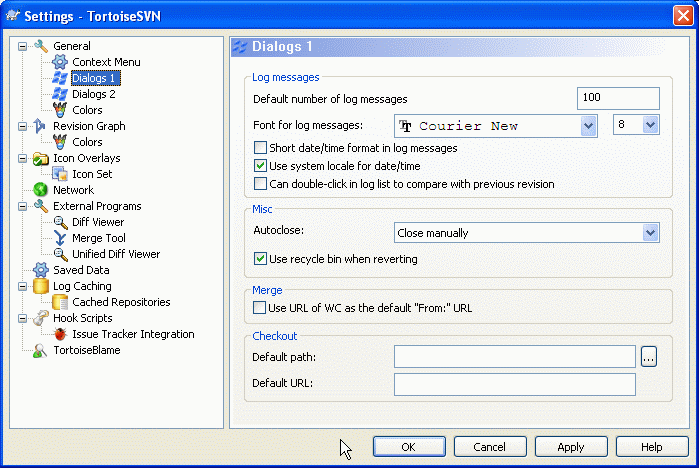Click the General wrench icon in tree
Image resolution: width=699 pixels, height=468 pixels.
coord(41,46)
